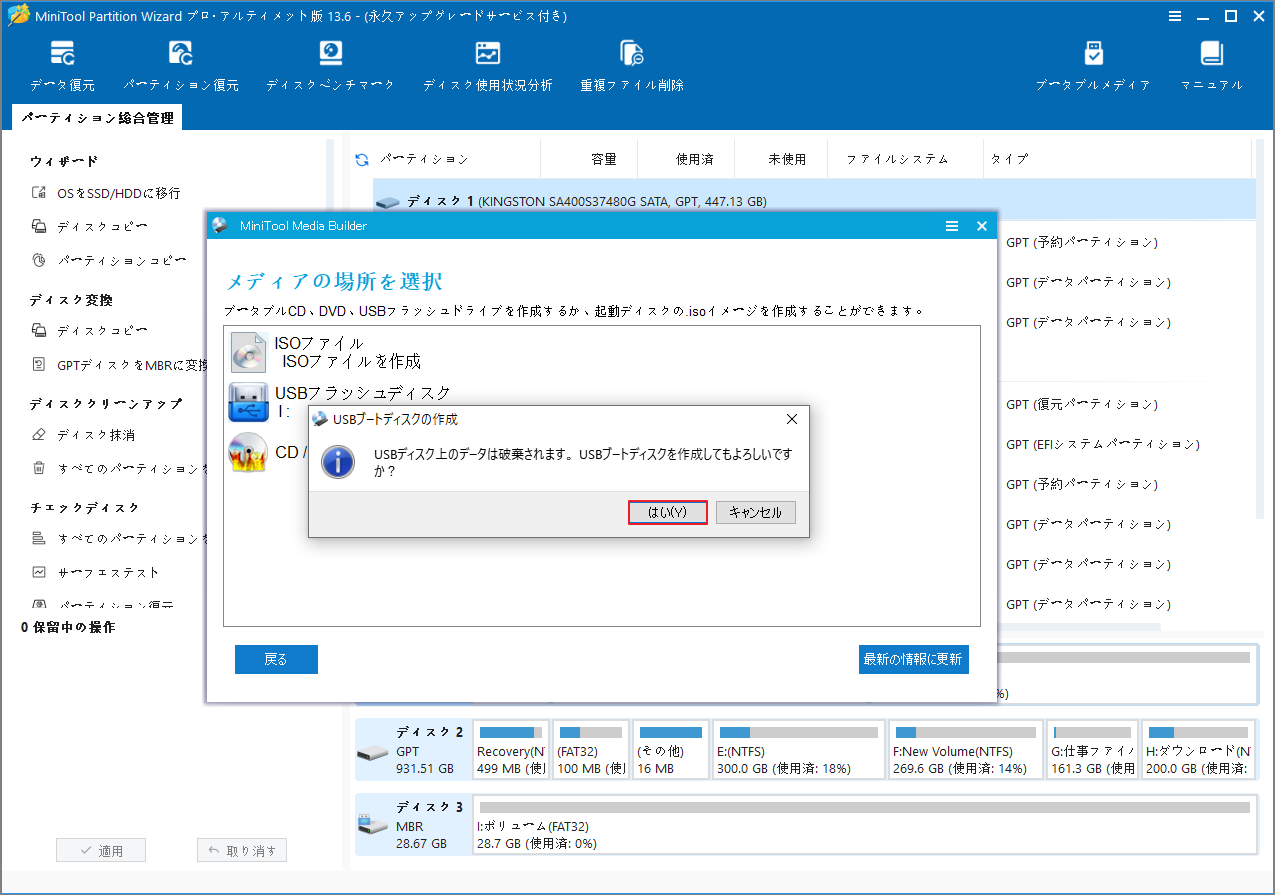The height and width of the screenshot is (895, 1275).
Task: Click the サーフェステスト icon in sidebar
Action: tap(39, 572)
